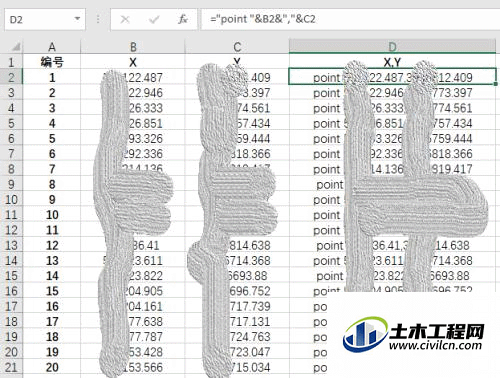Select column D header
500x378 pixels.
[x=392, y=46]
